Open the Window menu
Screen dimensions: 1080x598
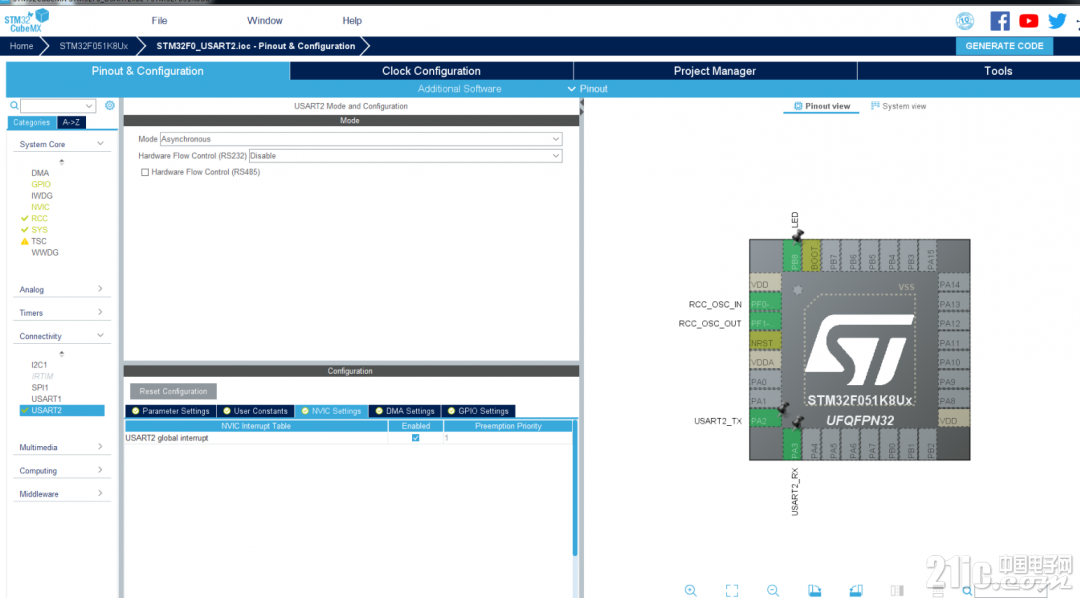click(x=264, y=21)
